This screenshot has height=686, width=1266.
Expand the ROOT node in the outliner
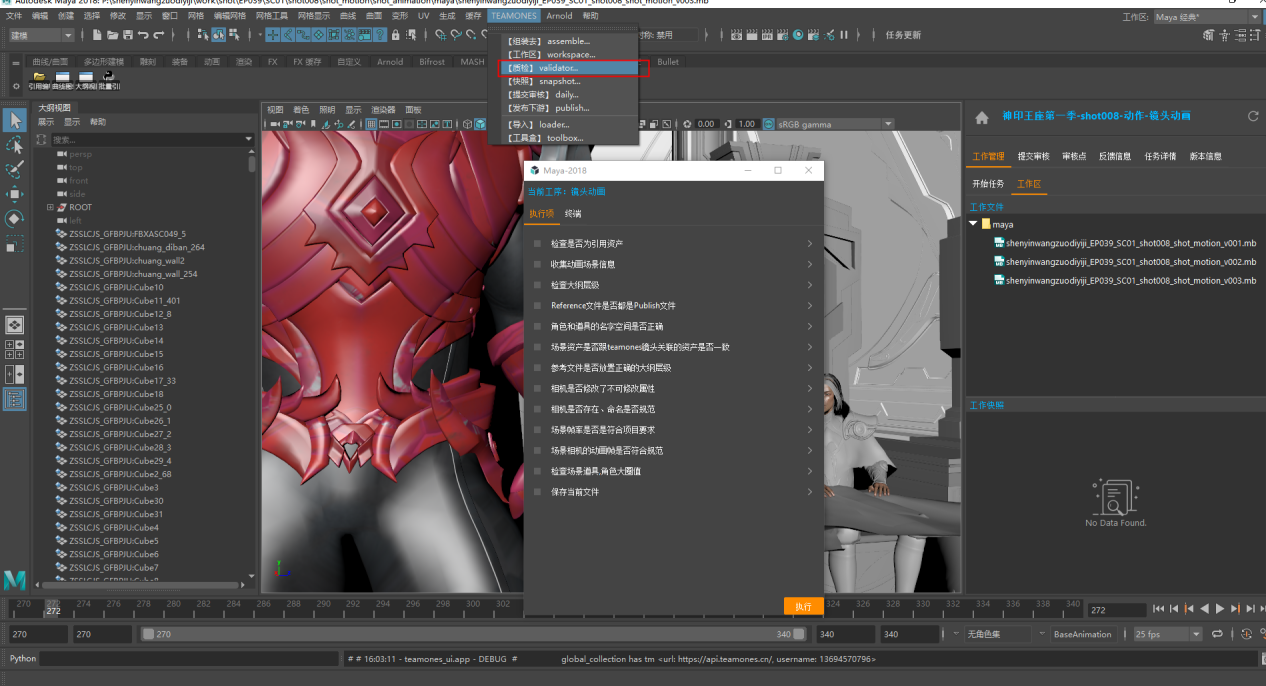pyautogui.click(x=50, y=207)
